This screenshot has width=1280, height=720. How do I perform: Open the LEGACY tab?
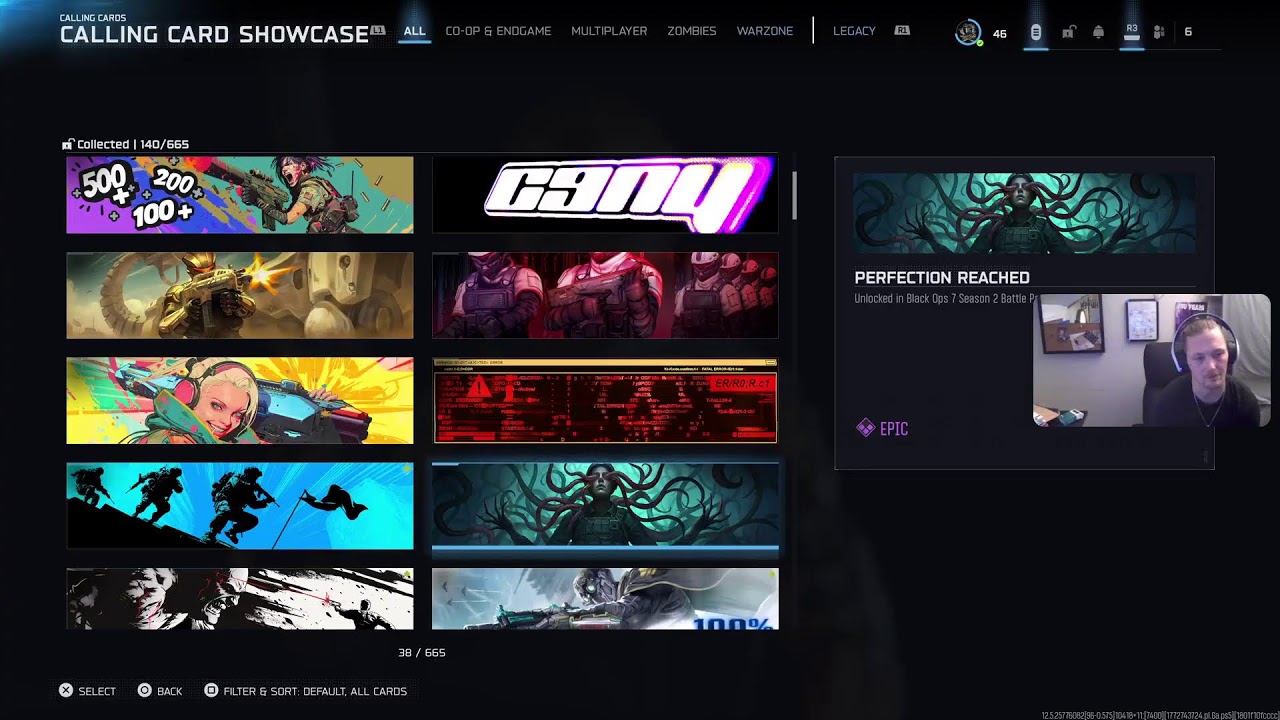pyautogui.click(x=854, y=31)
